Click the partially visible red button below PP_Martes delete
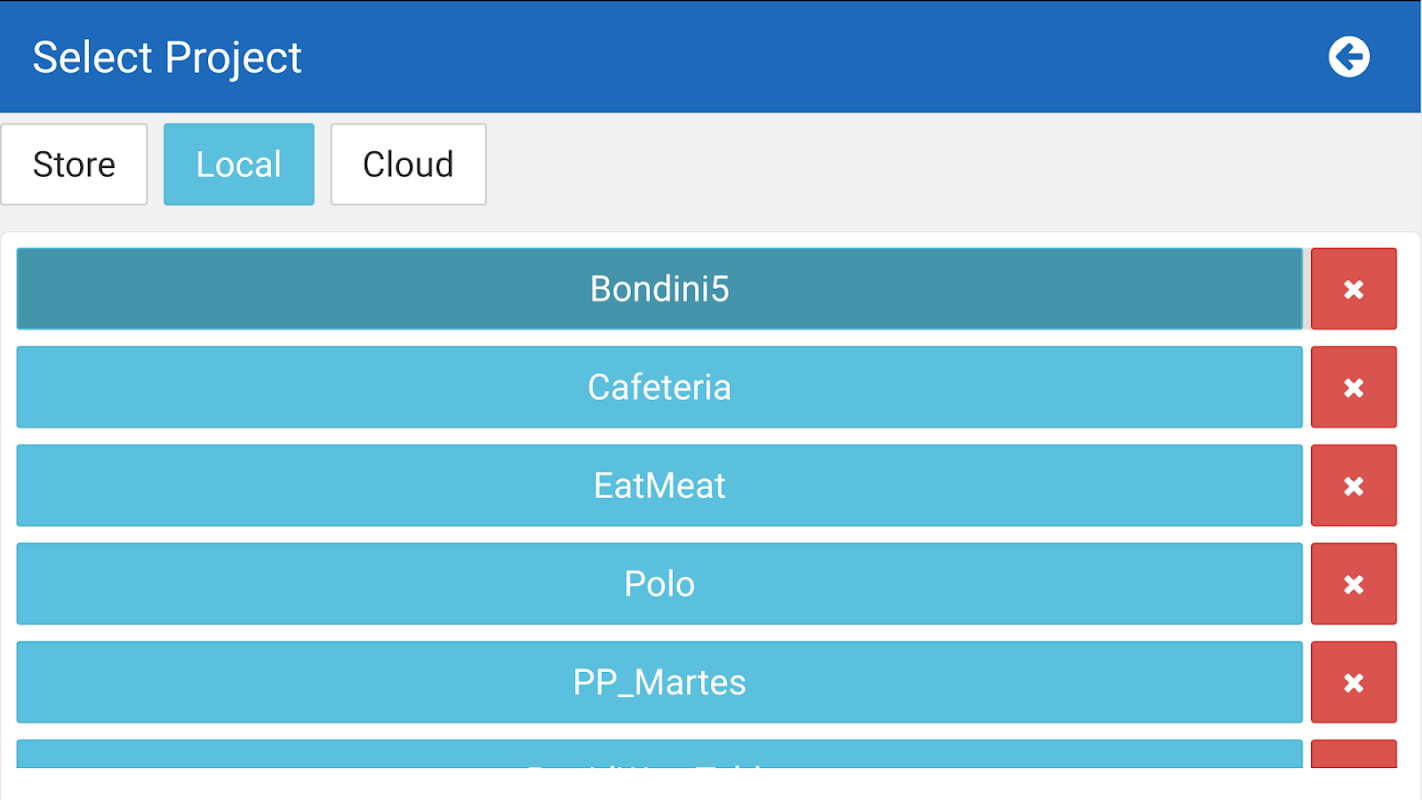The image size is (1422, 800). tap(1353, 754)
